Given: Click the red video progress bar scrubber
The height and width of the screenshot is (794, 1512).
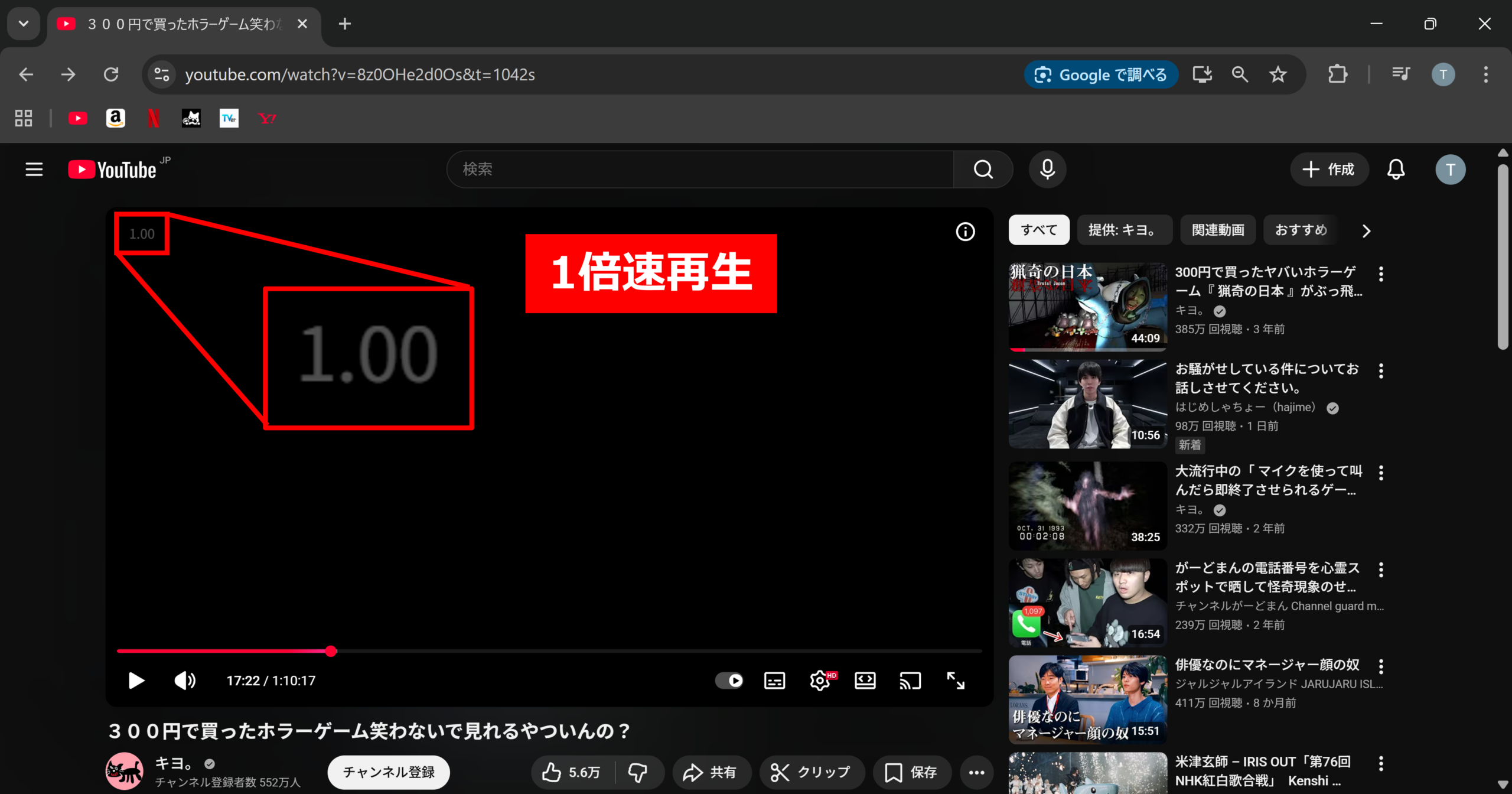Looking at the screenshot, I should click(x=331, y=651).
